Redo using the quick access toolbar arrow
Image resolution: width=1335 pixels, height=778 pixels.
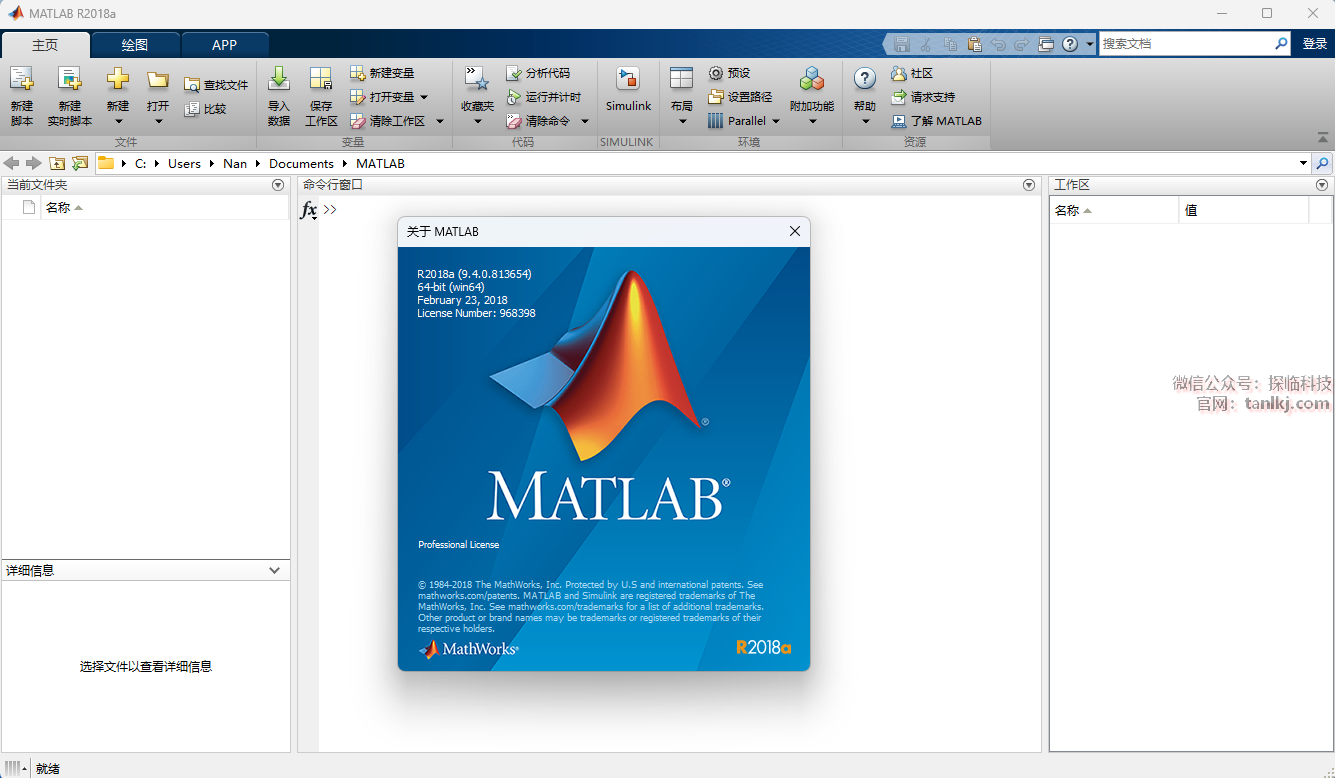click(1022, 44)
